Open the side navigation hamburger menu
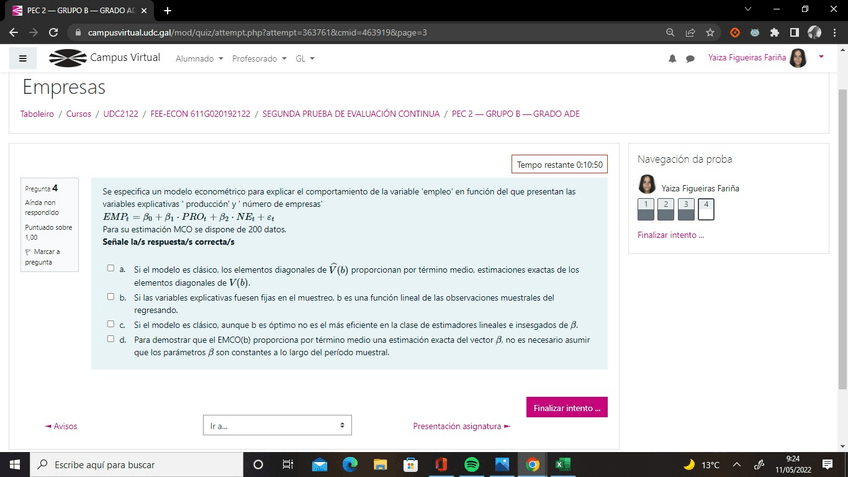 click(23, 58)
